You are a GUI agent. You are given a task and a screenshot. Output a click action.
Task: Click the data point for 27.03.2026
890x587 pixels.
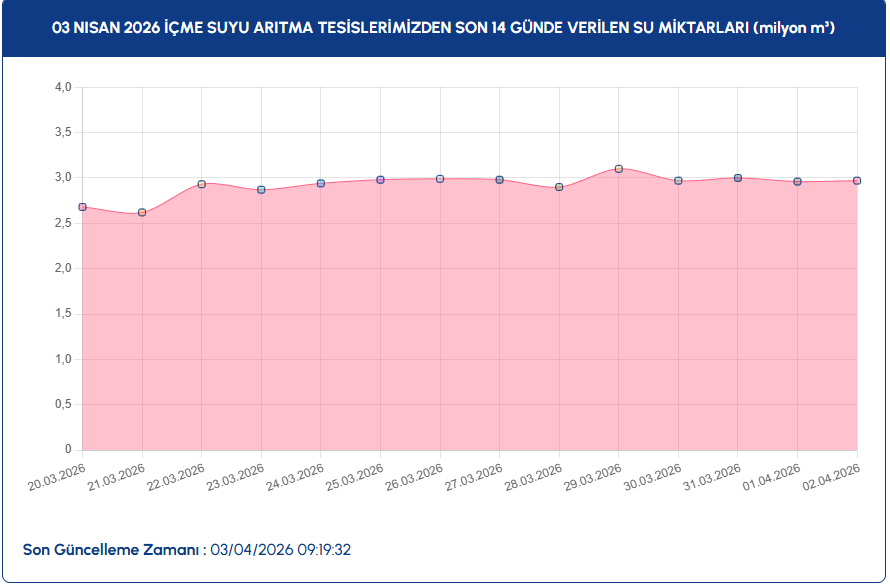[x=499, y=180]
